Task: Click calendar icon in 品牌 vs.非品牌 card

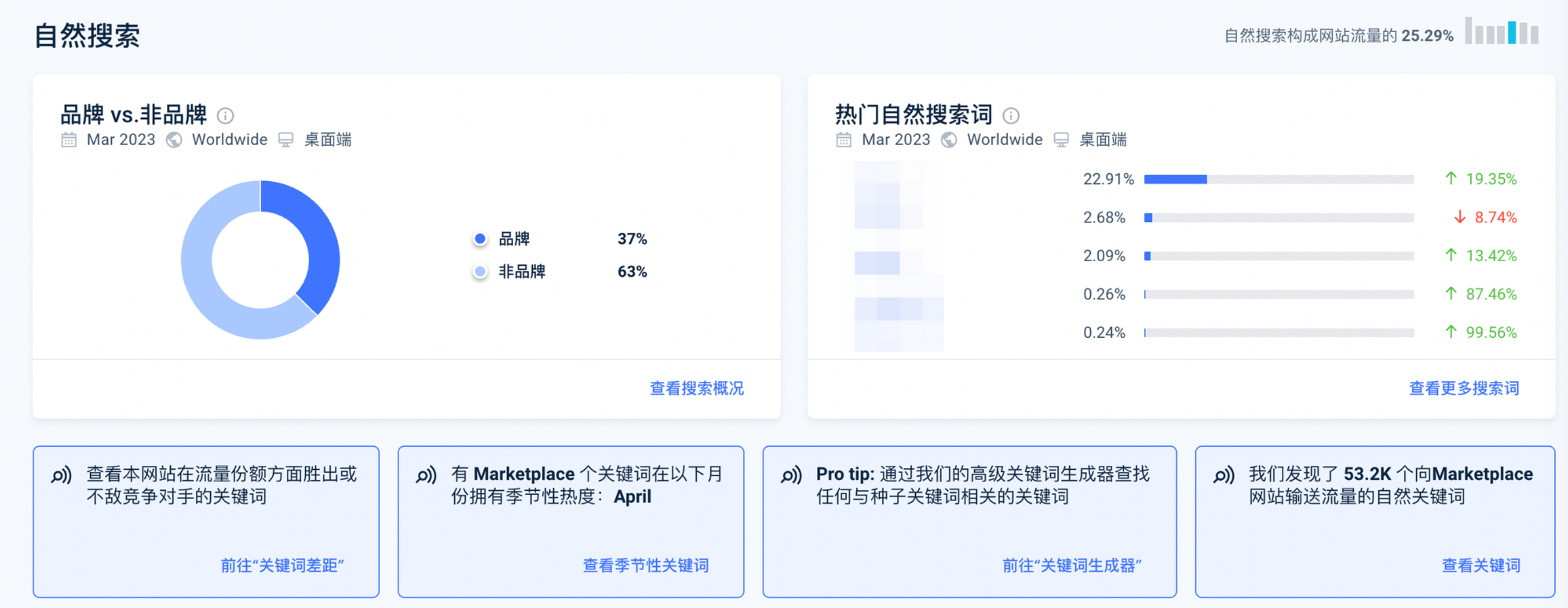Action: click(69, 140)
